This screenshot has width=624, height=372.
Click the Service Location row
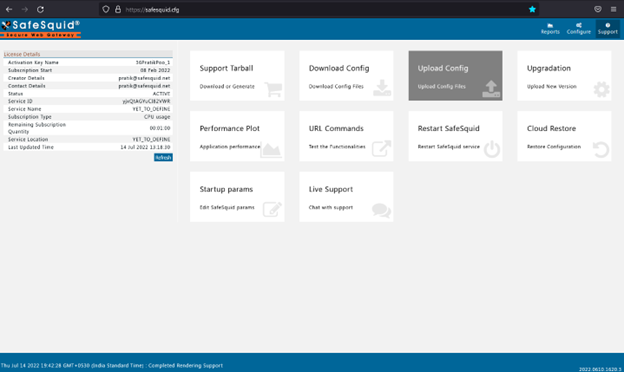tap(88, 140)
